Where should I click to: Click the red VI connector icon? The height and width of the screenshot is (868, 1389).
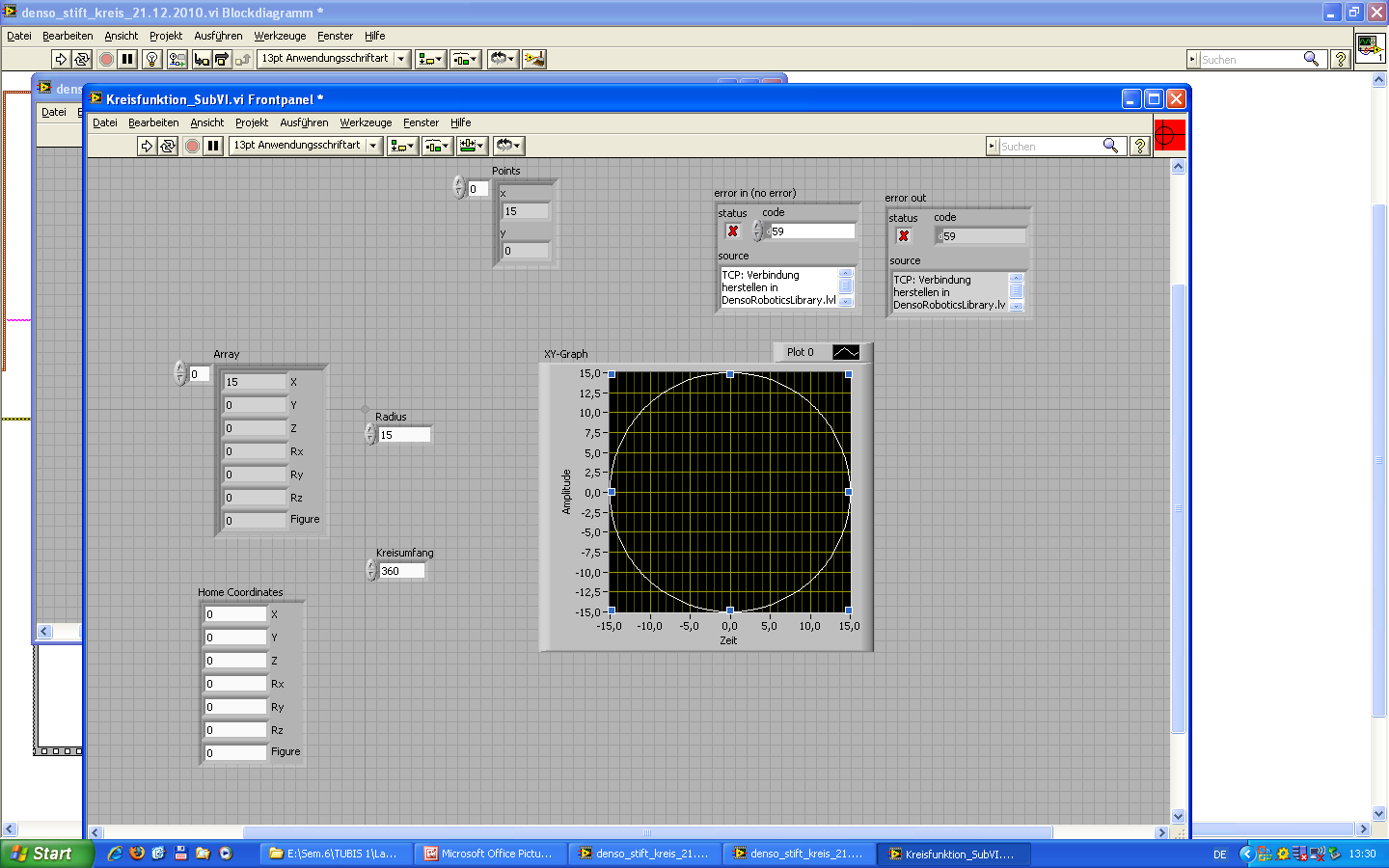pos(1169,135)
